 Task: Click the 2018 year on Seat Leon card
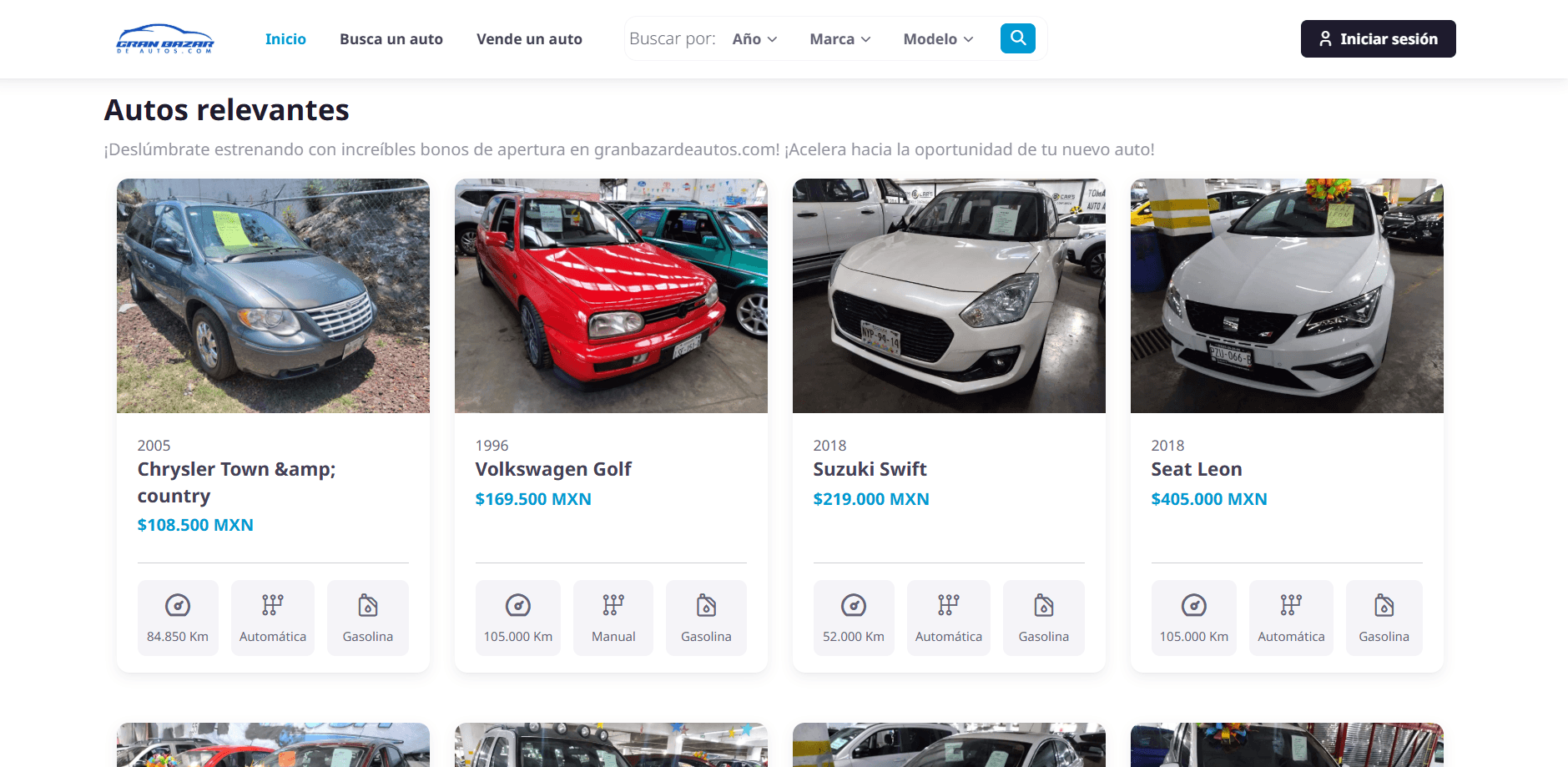pos(1167,446)
